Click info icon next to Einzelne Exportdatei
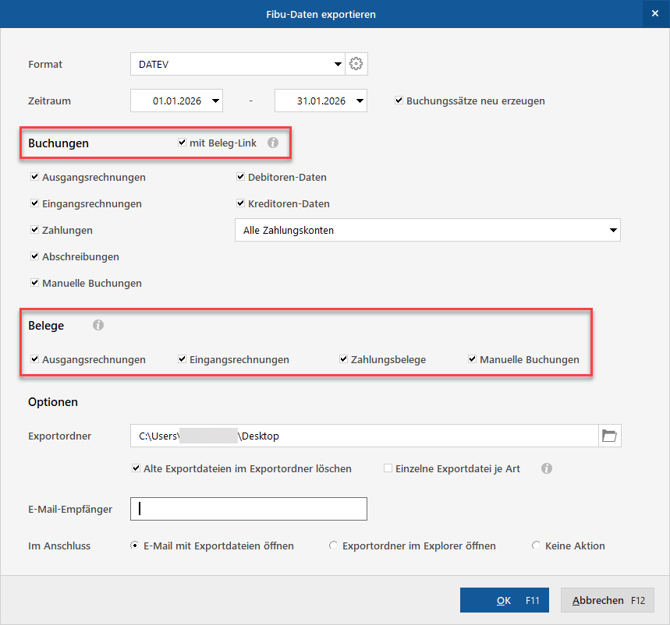Image resolution: width=670 pixels, height=625 pixels. [547, 468]
